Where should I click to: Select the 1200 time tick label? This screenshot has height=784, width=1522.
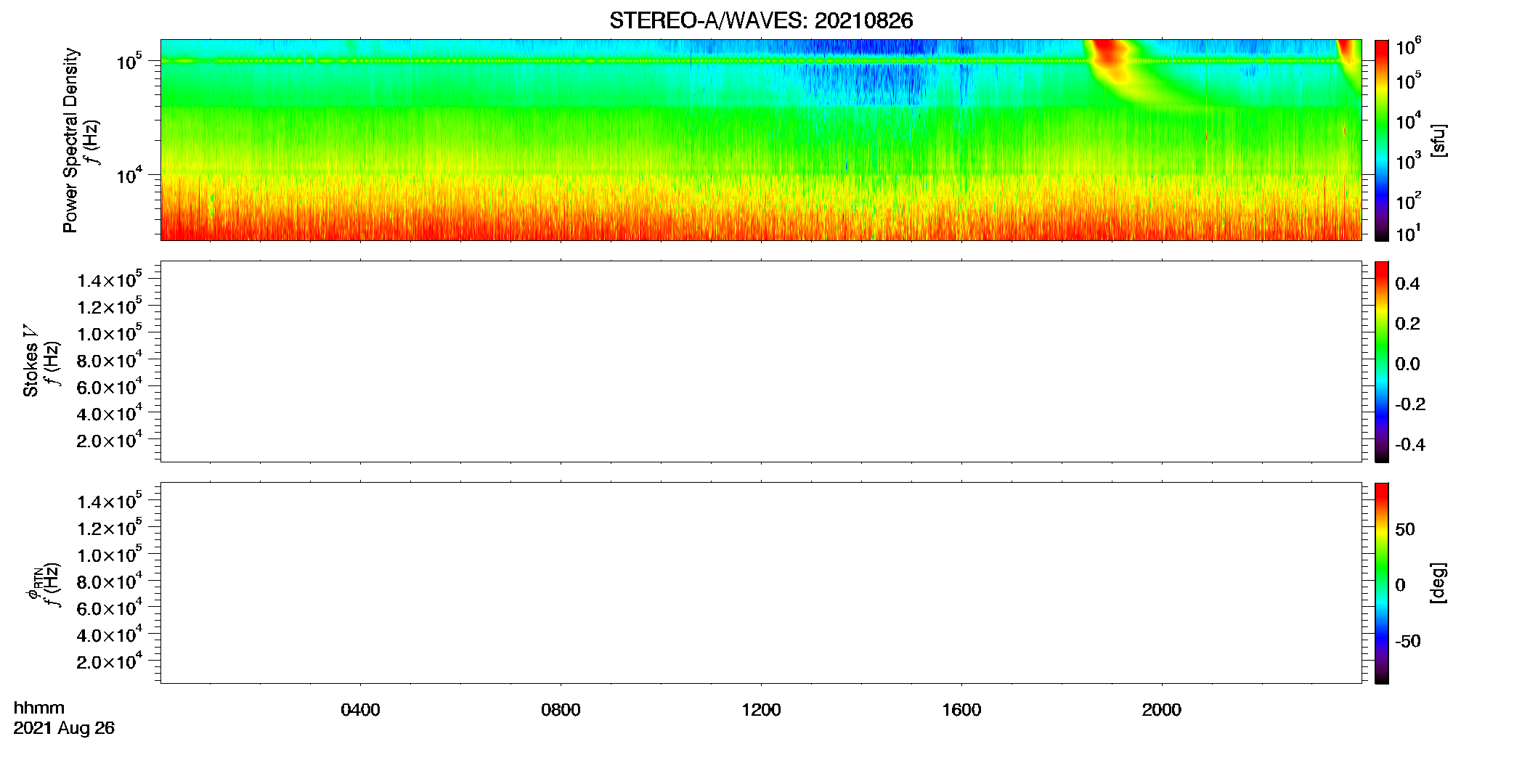click(x=761, y=710)
